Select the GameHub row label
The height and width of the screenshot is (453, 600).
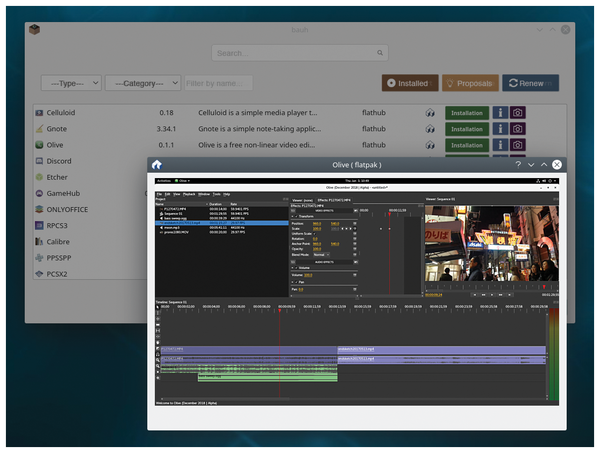point(63,193)
